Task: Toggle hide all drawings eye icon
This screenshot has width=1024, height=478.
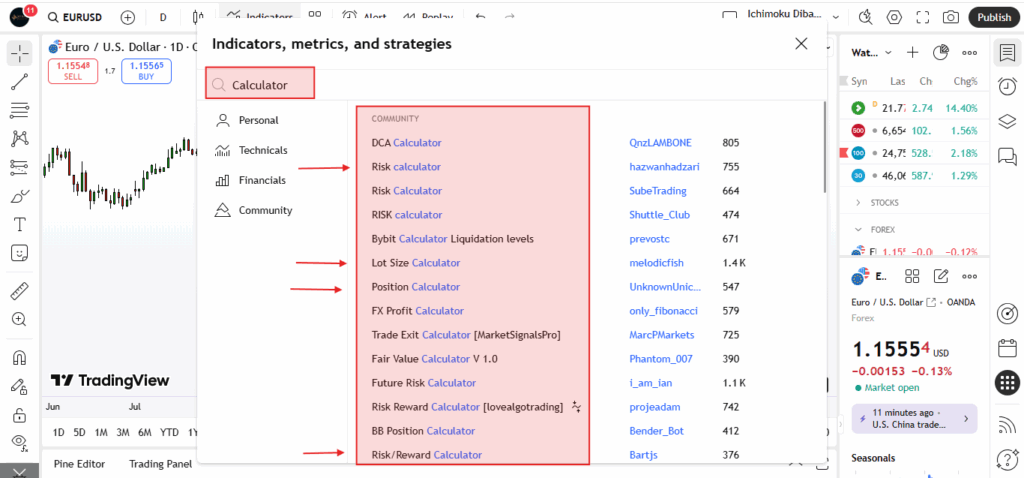Action: click(20, 441)
